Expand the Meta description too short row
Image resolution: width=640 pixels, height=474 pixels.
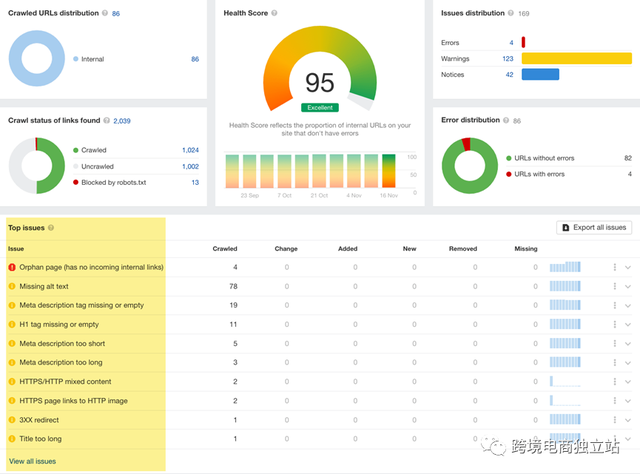[x=628, y=343]
